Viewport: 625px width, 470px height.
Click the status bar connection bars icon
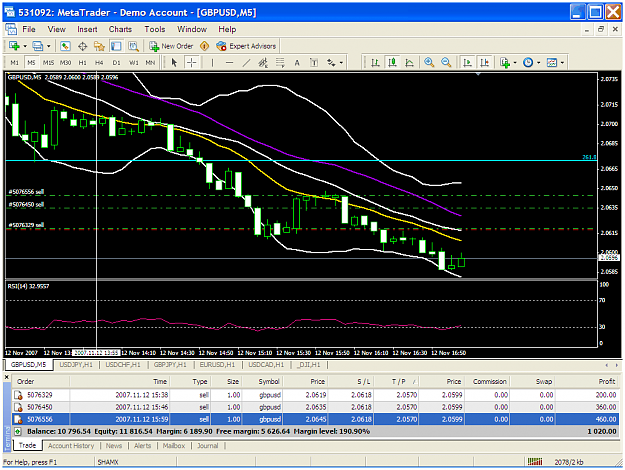(535, 462)
